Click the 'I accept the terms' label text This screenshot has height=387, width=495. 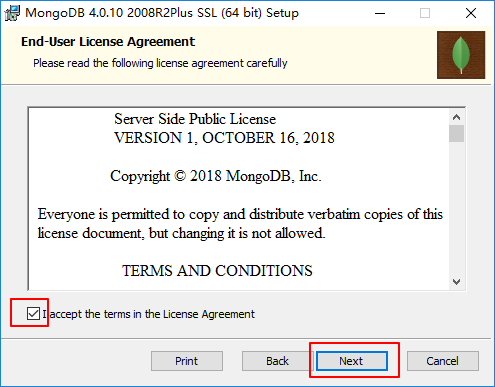(x=149, y=314)
